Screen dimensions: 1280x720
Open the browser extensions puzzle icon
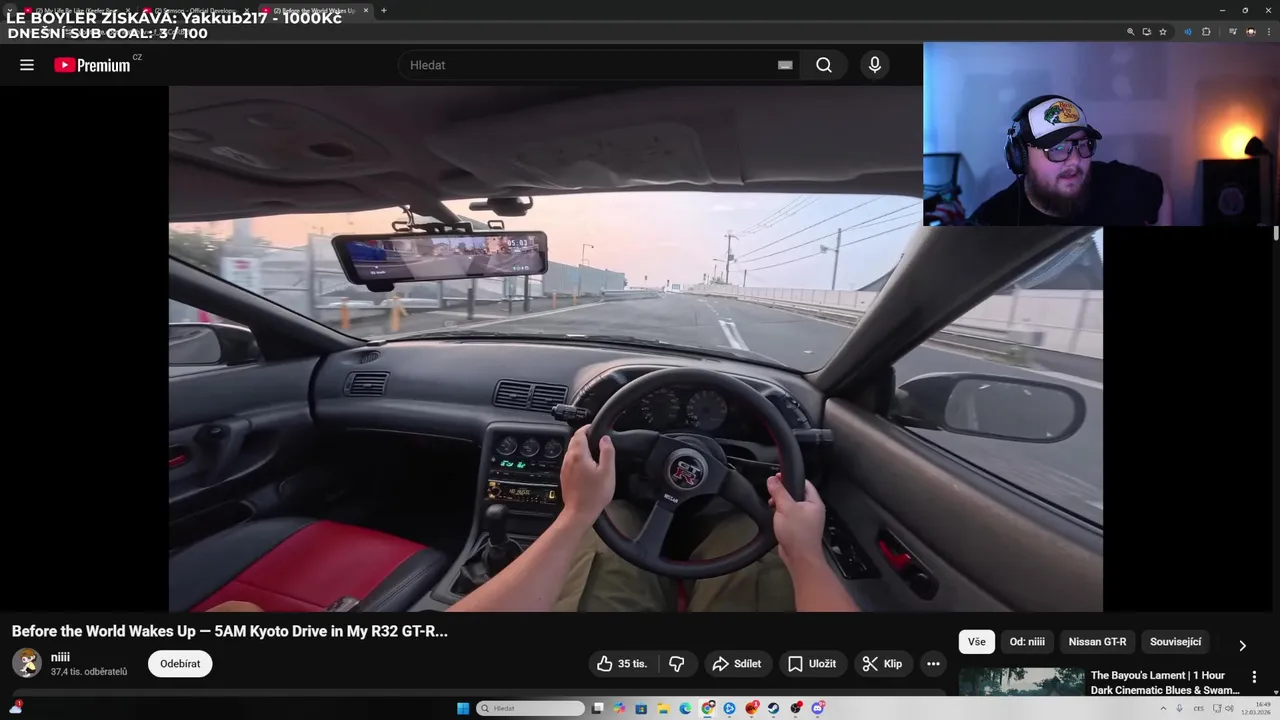[x=1206, y=32]
